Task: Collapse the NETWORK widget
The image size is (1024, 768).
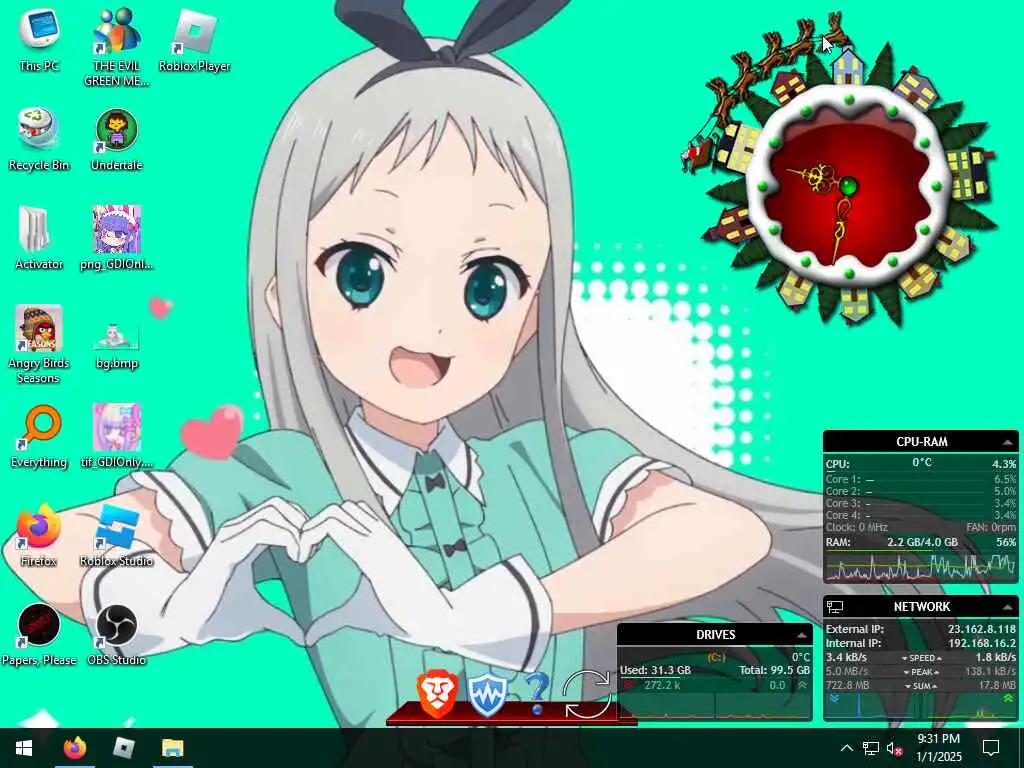Action: (x=1007, y=607)
